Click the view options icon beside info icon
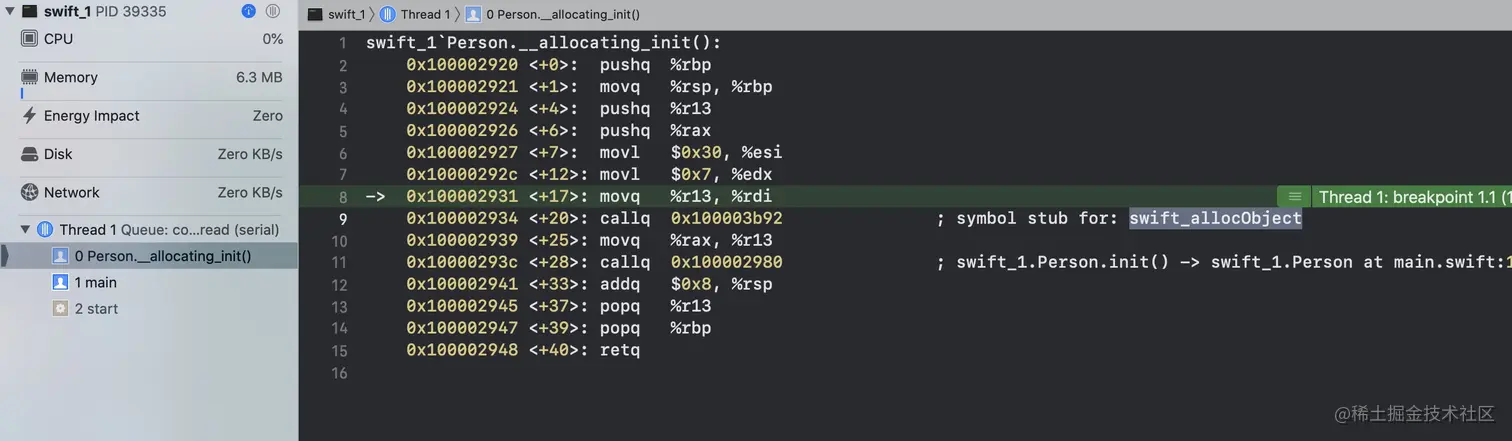The image size is (1512, 441). coord(273,11)
